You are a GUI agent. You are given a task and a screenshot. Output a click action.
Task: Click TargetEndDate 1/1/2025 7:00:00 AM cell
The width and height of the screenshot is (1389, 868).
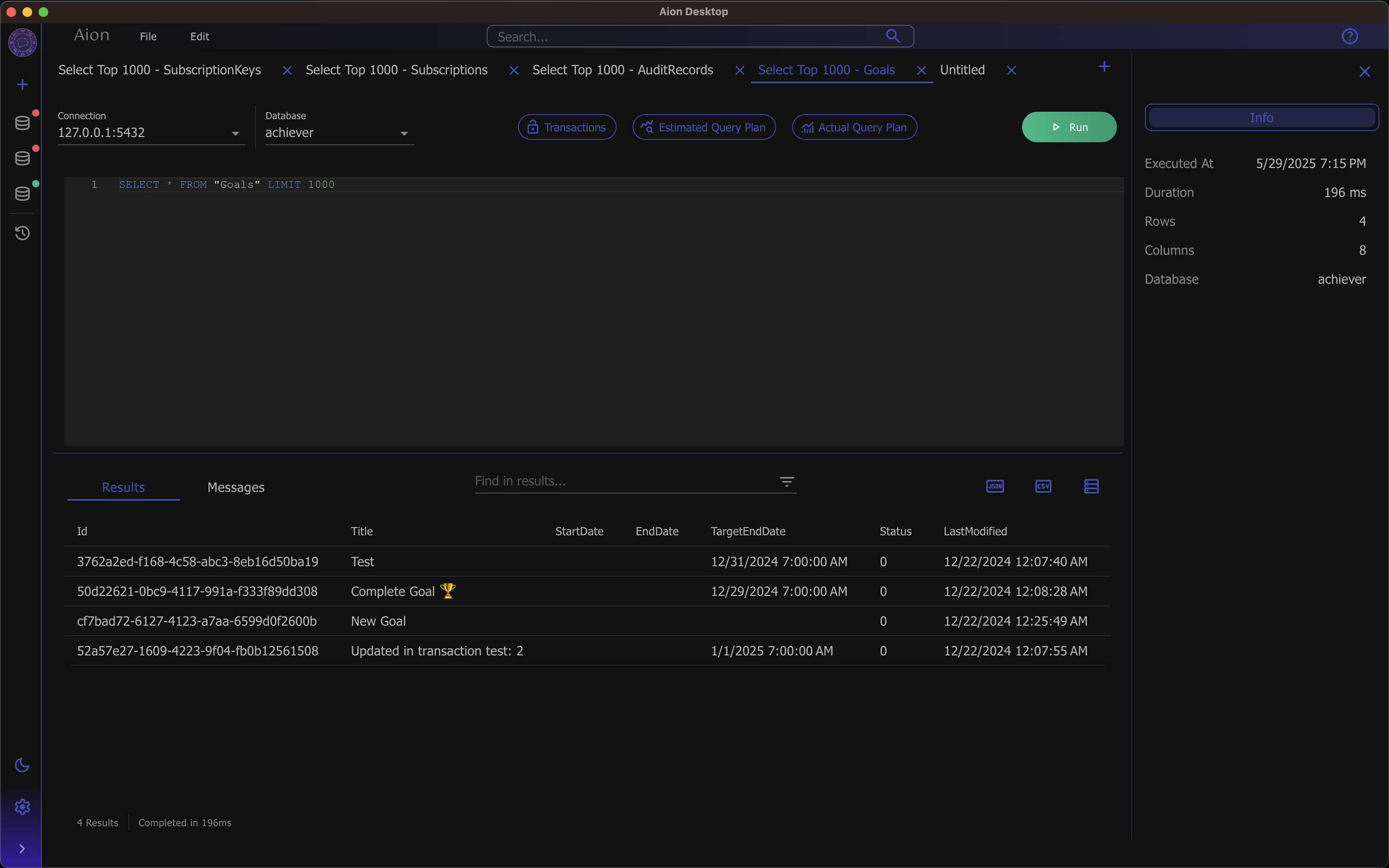click(772, 651)
